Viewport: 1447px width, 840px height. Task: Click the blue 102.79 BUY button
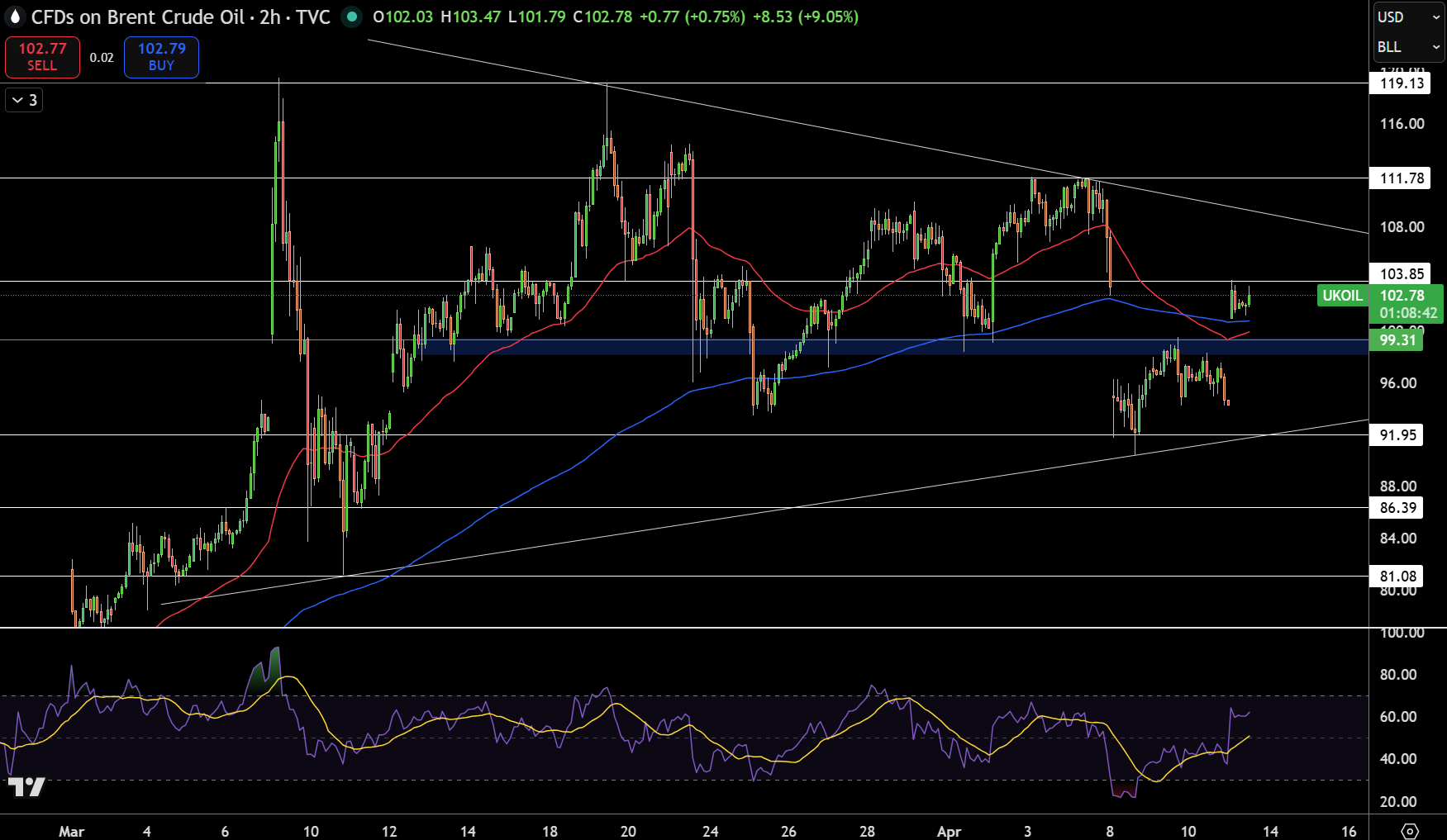pos(161,57)
